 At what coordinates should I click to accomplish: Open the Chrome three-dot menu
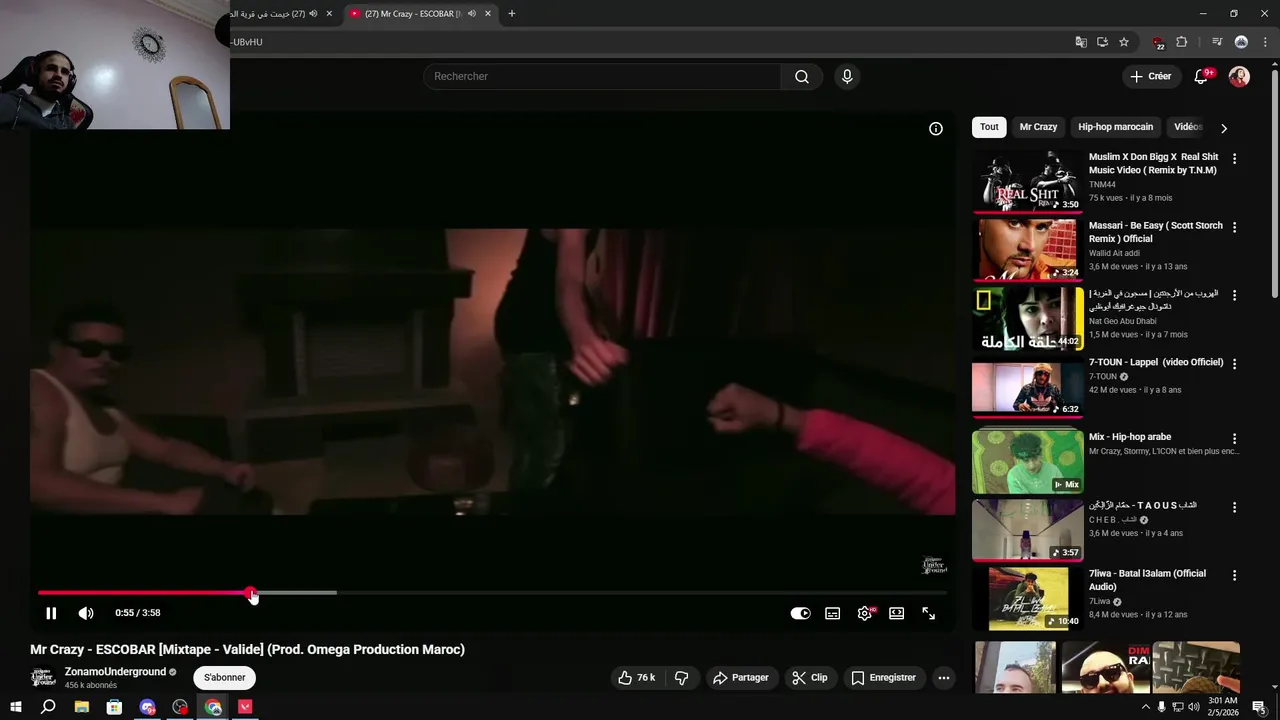pos(1265,42)
